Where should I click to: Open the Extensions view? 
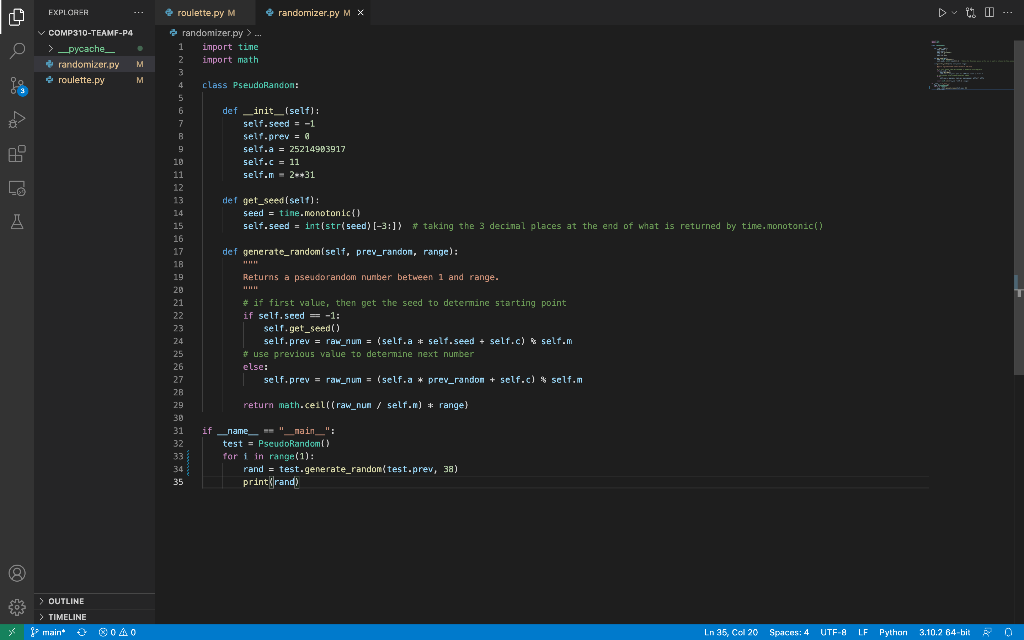pos(17,153)
